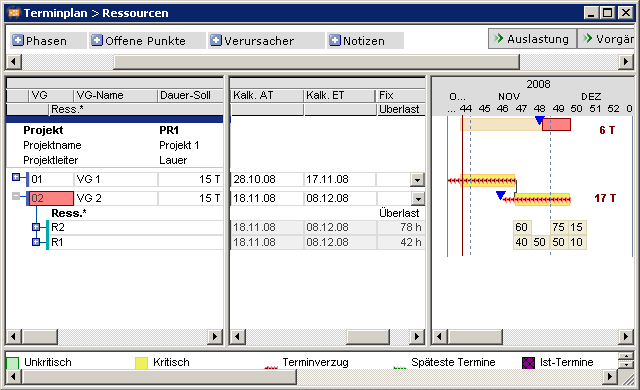The image size is (640, 390).
Task: Click the 42 h overload value for R1
Action: click(x=400, y=242)
